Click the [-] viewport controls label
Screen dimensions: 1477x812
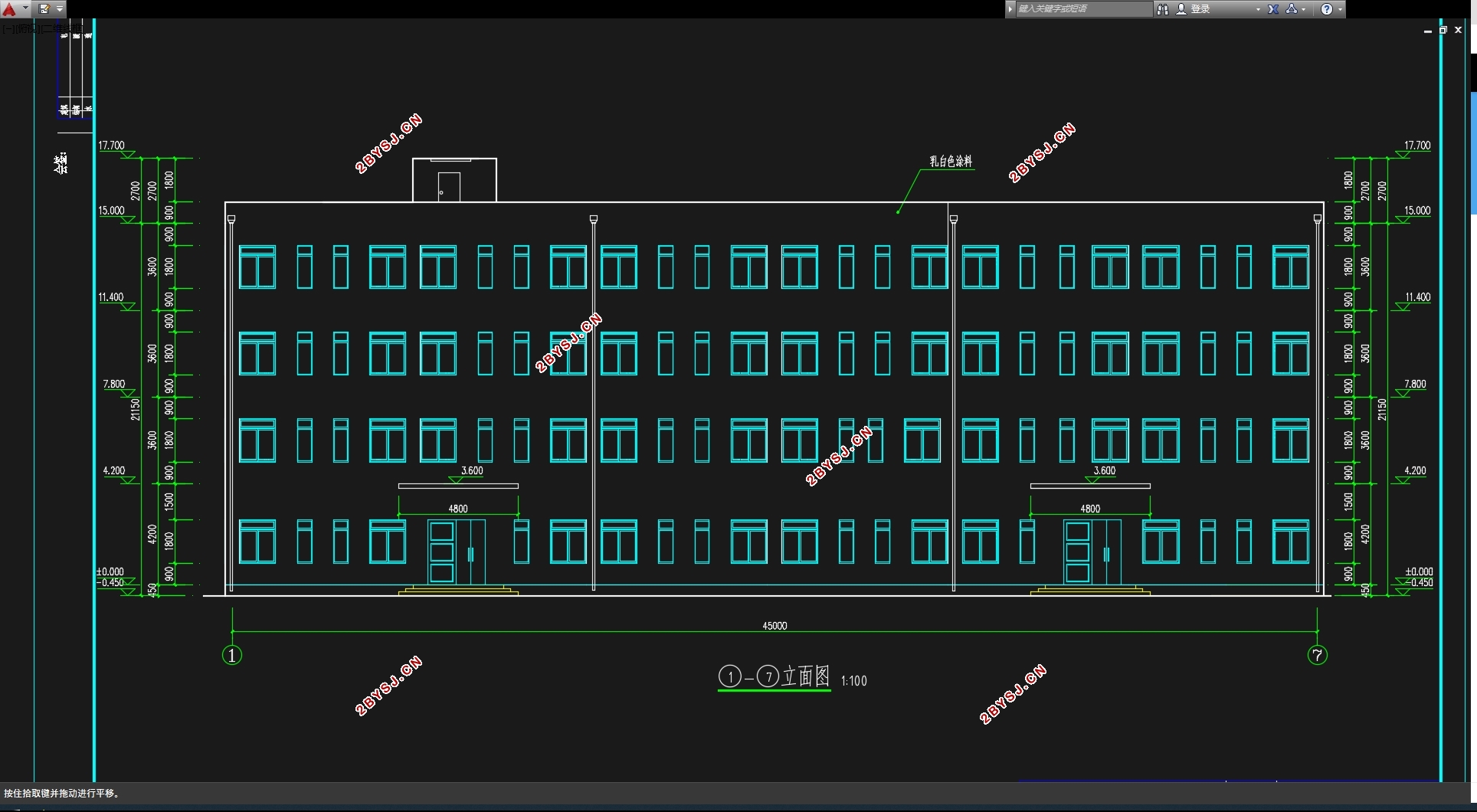click(x=8, y=29)
